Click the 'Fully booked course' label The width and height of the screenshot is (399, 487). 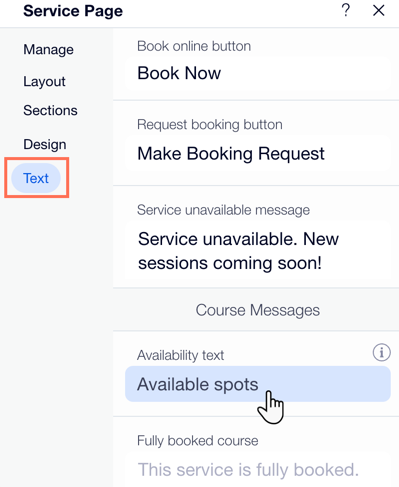click(198, 441)
